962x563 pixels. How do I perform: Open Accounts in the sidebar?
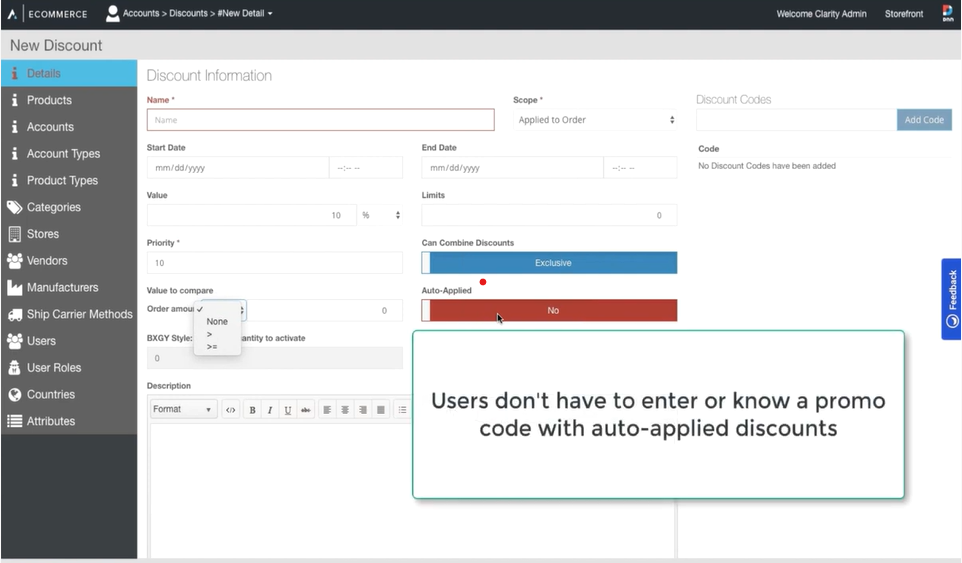pos(69,127)
